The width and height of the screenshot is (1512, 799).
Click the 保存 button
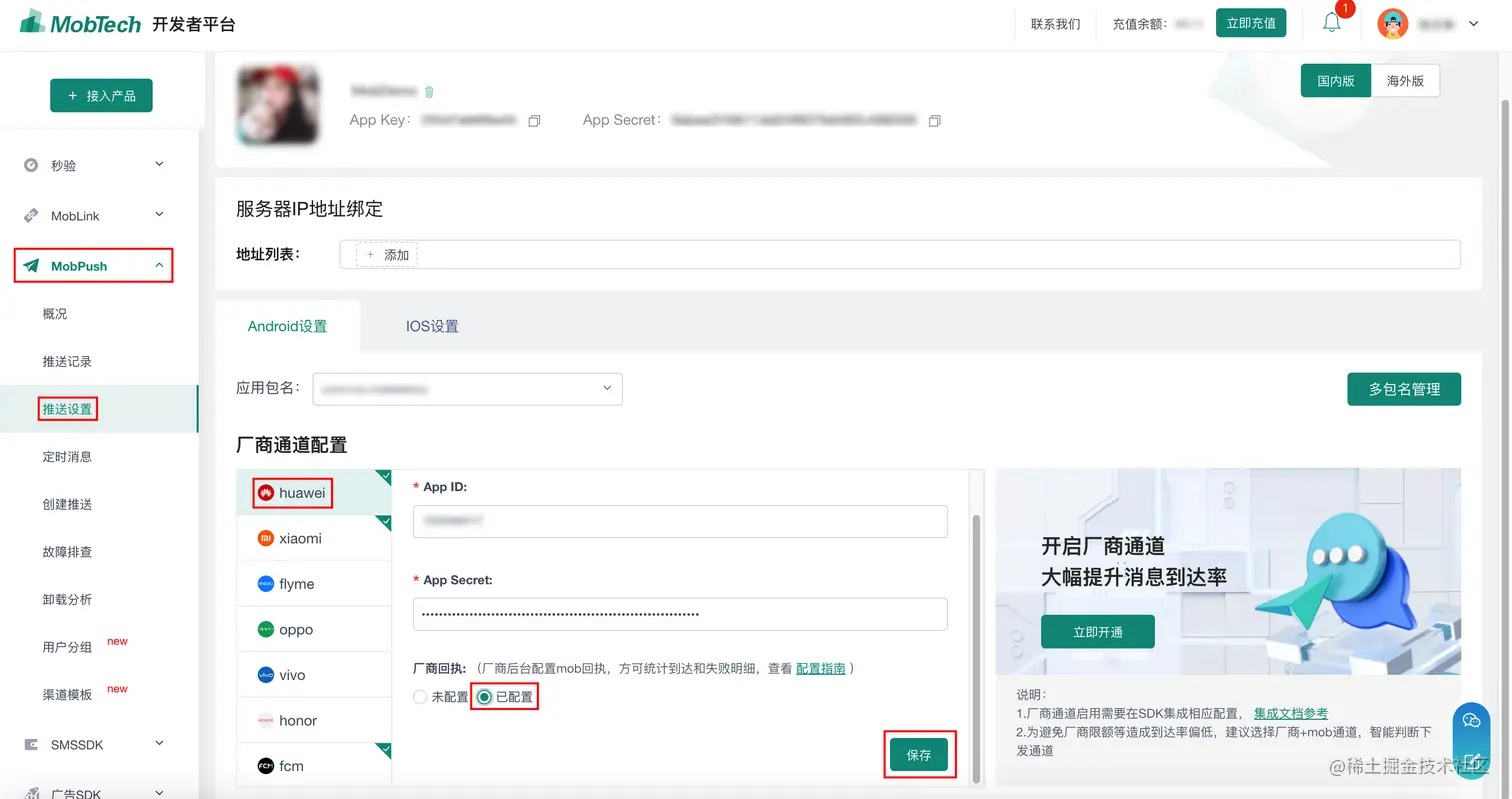click(919, 755)
